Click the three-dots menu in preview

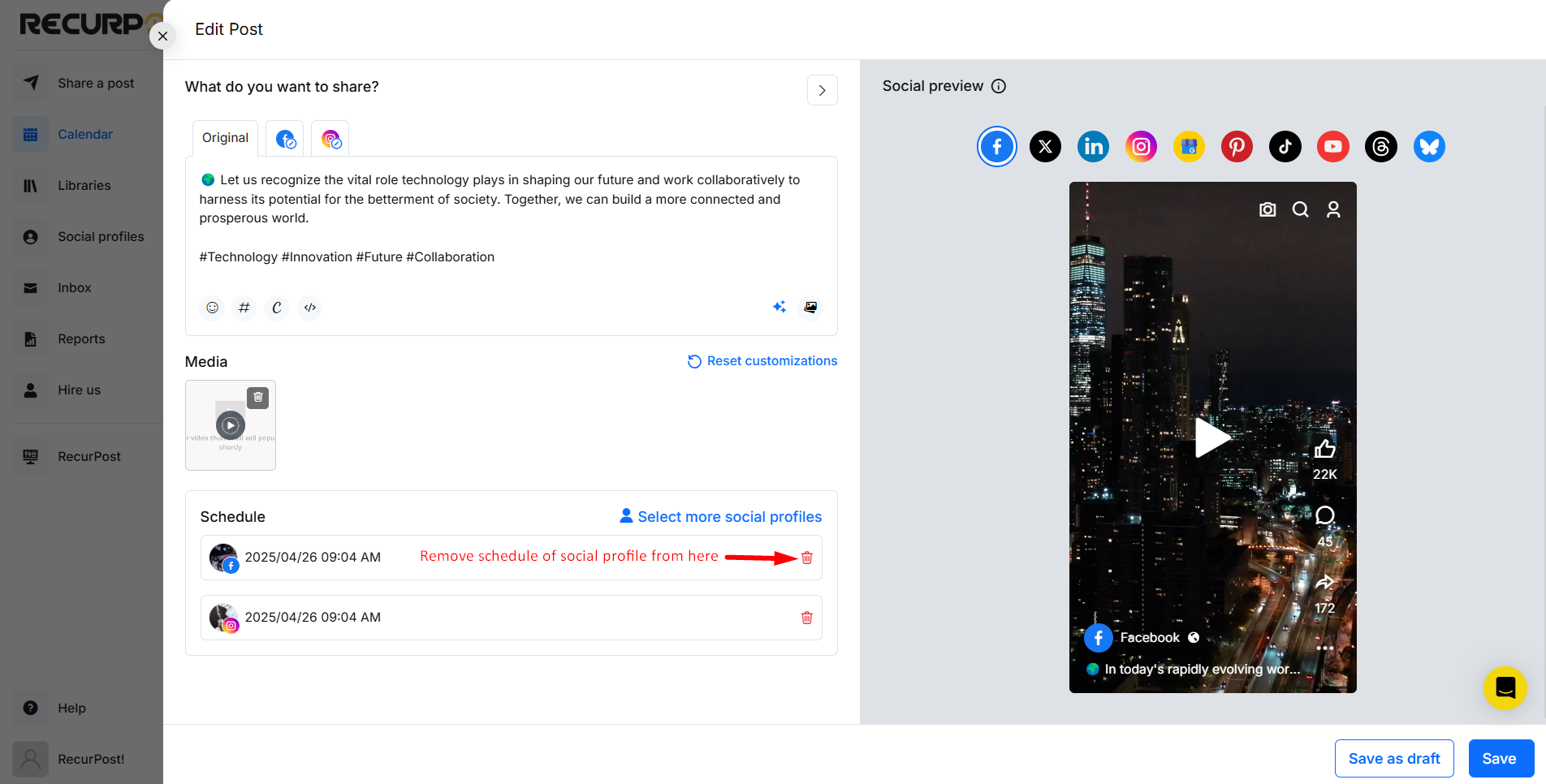pos(1324,648)
